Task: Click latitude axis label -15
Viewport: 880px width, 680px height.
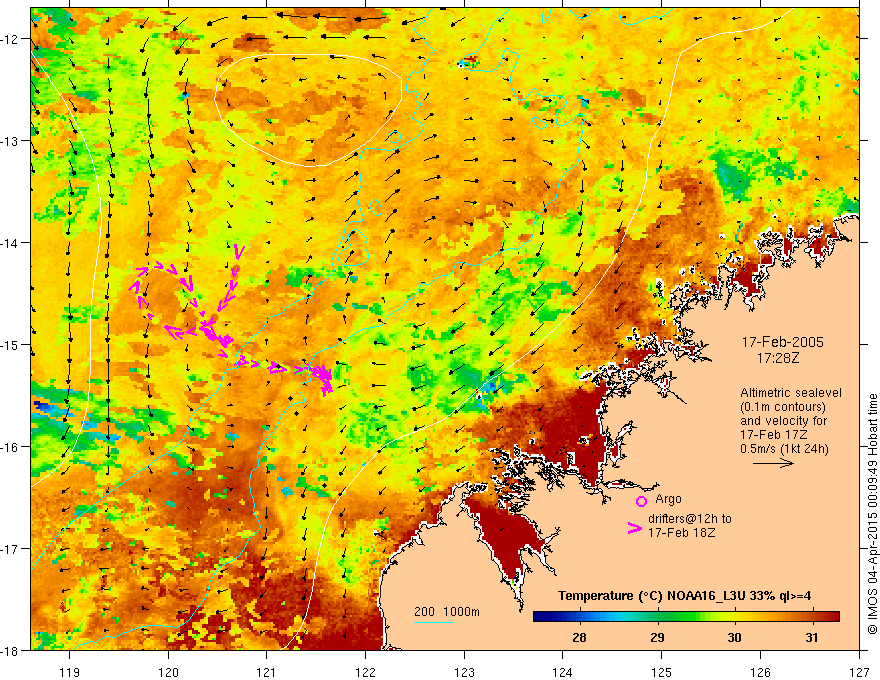Action: click(11, 344)
